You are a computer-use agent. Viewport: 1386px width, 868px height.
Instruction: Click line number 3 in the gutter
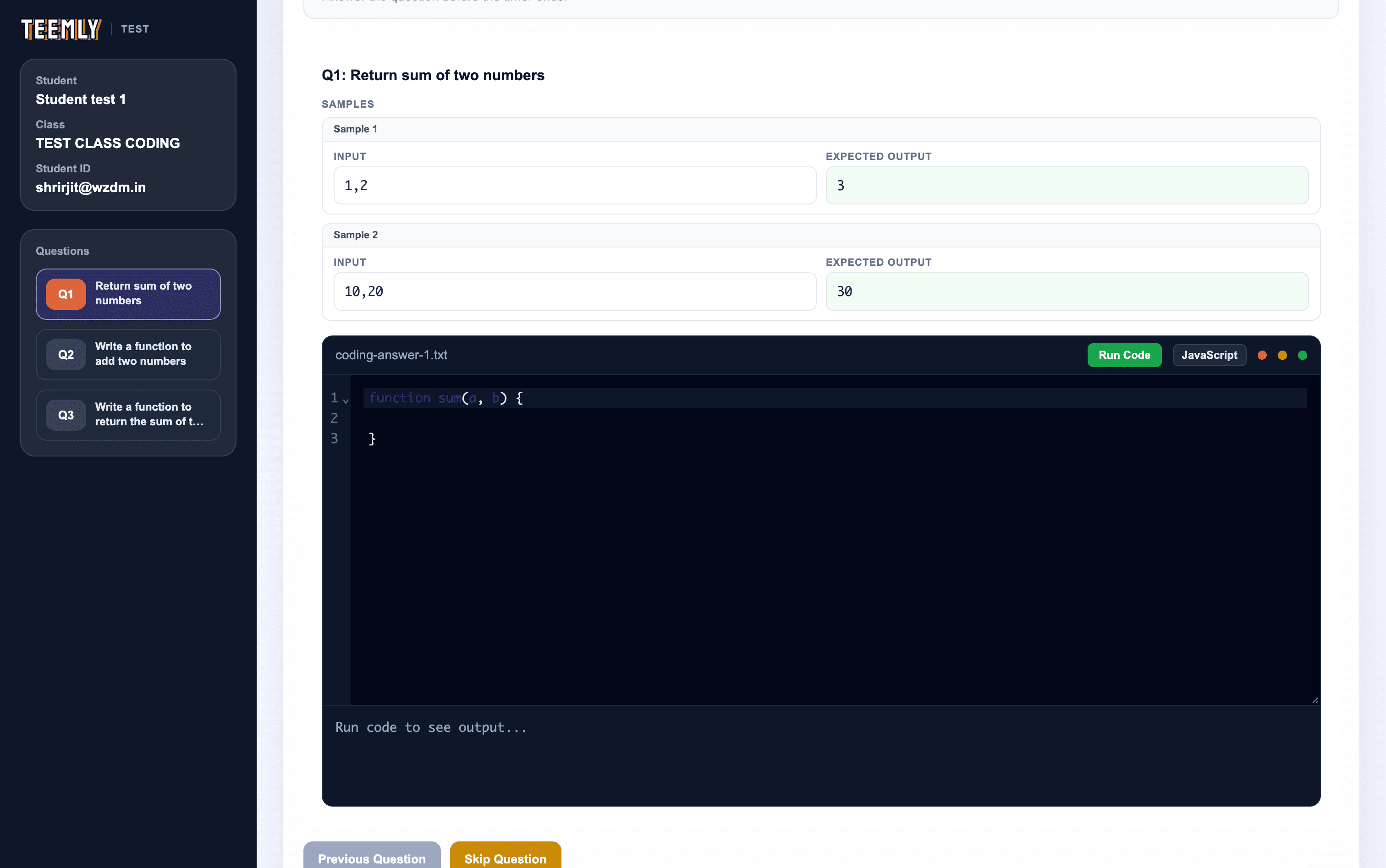(x=334, y=439)
